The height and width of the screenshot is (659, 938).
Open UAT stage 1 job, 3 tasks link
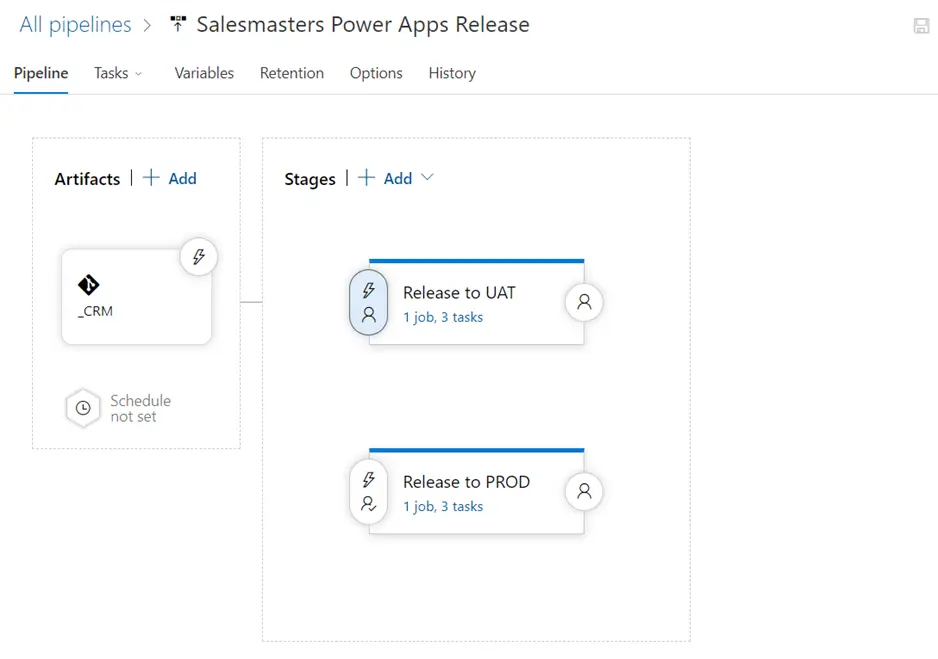coord(443,318)
